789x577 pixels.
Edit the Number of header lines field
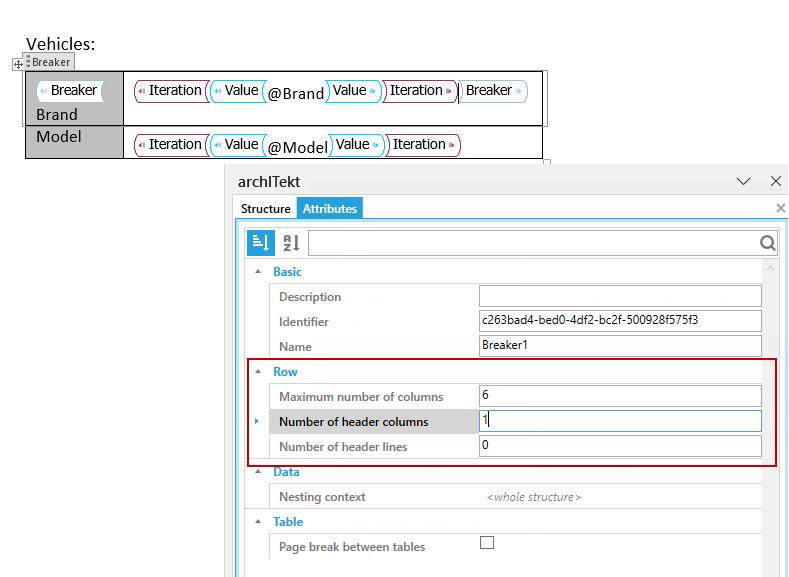coord(620,446)
